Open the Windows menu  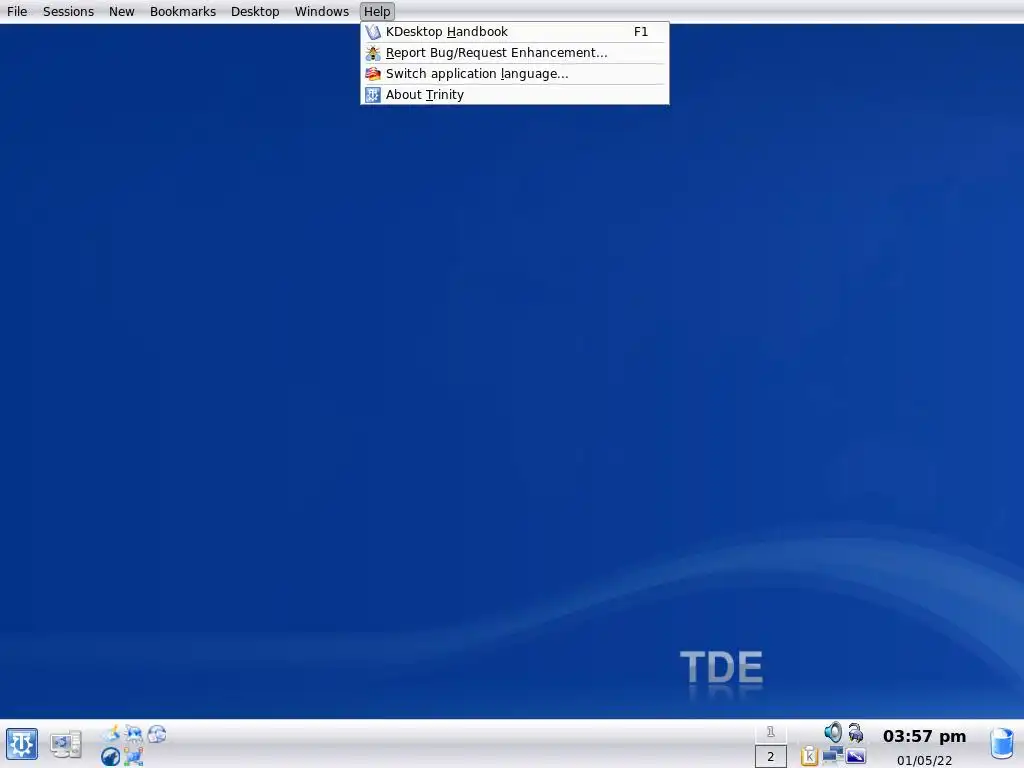point(321,12)
